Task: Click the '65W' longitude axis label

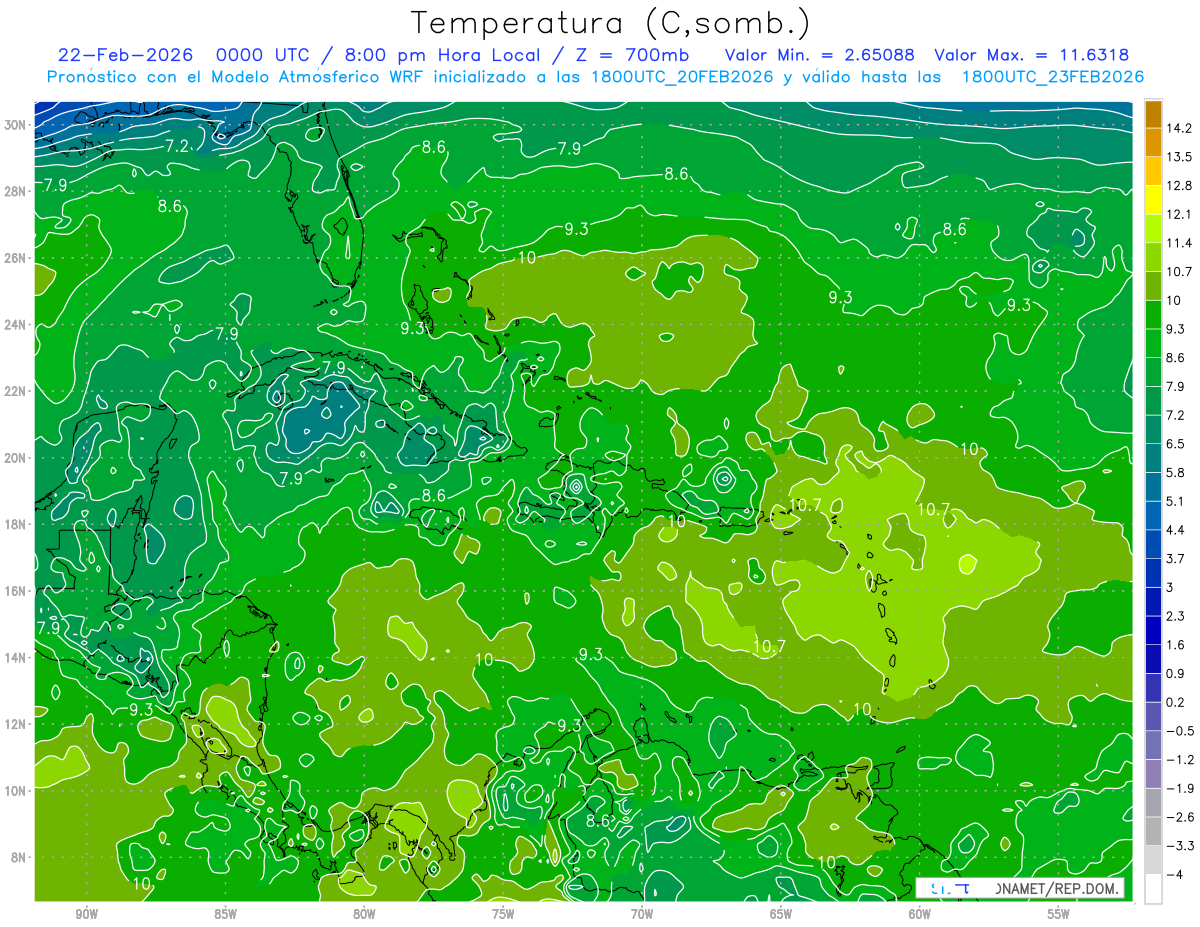Action: click(781, 914)
